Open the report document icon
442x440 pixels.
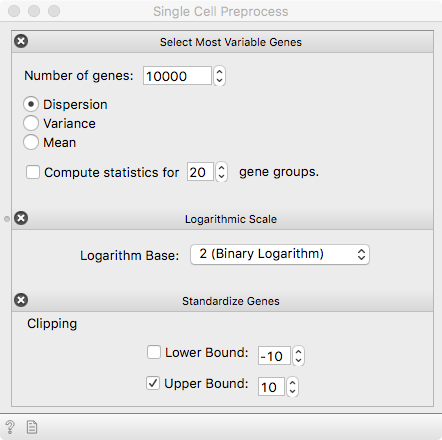(32, 427)
